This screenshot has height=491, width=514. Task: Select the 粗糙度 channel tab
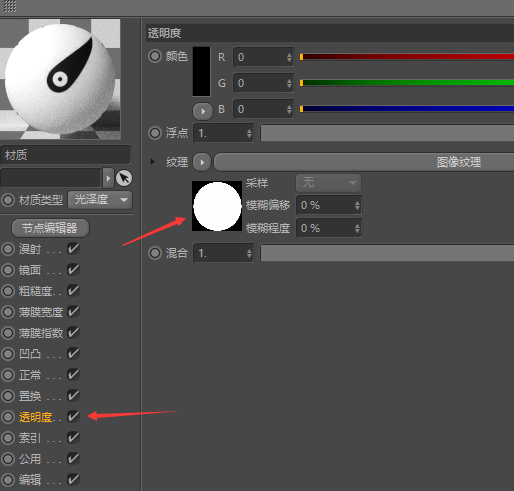click(35, 291)
